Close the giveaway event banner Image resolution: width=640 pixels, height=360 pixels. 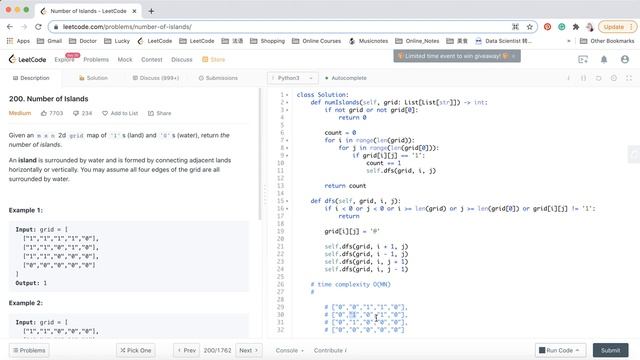point(513,56)
